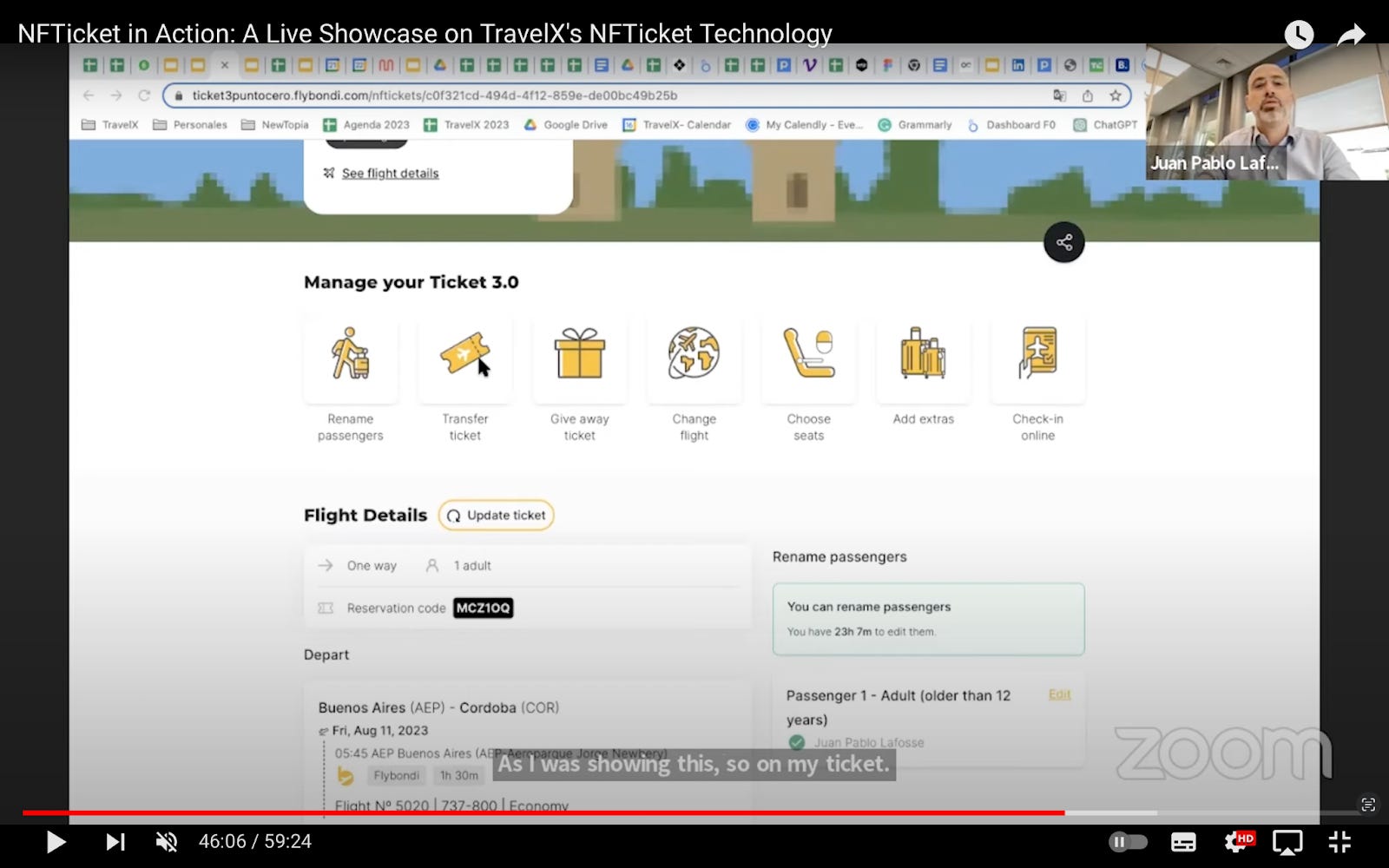This screenshot has height=868, width=1389.
Task: Play the video
Action: 56,842
